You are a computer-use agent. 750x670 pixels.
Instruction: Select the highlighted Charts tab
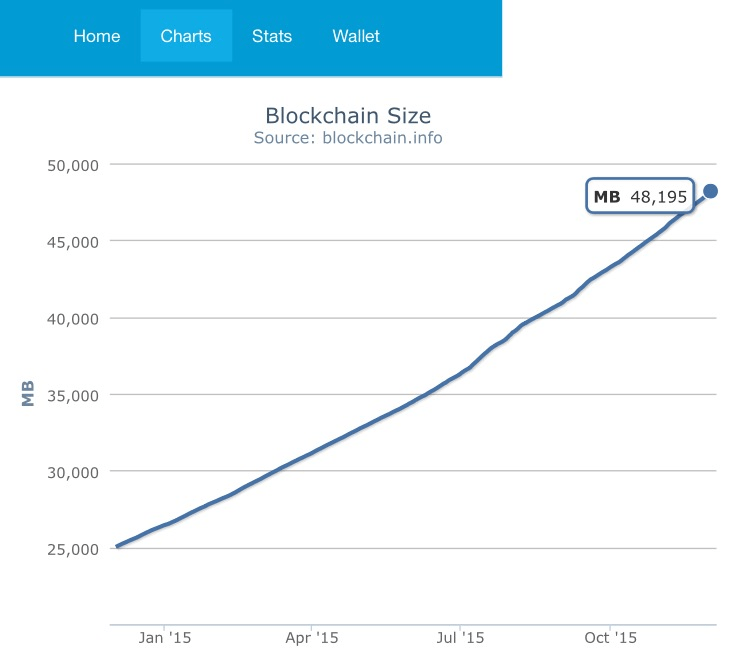click(x=186, y=36)
